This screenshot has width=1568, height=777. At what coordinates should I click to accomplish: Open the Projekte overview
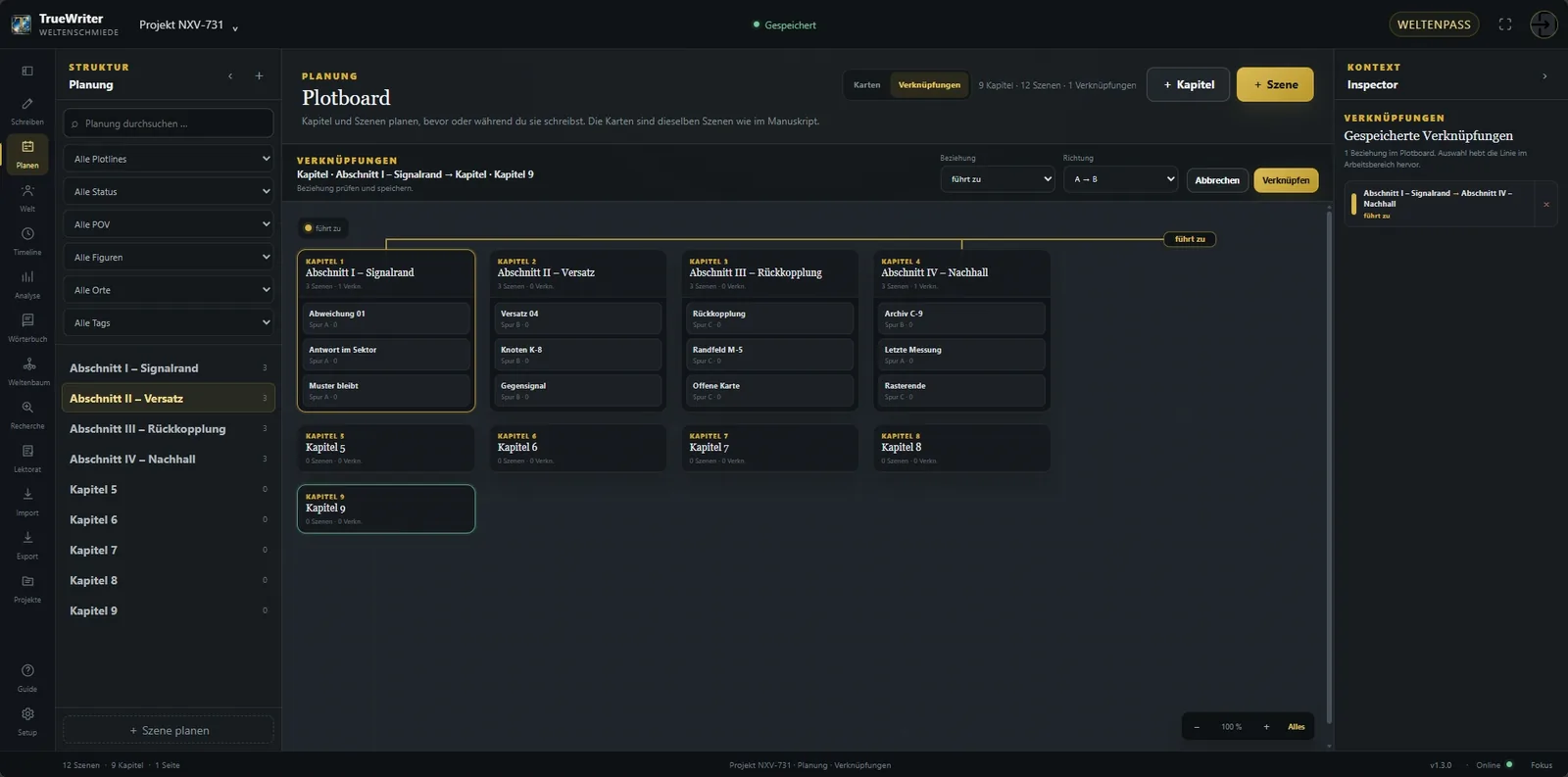coord(27,589)
